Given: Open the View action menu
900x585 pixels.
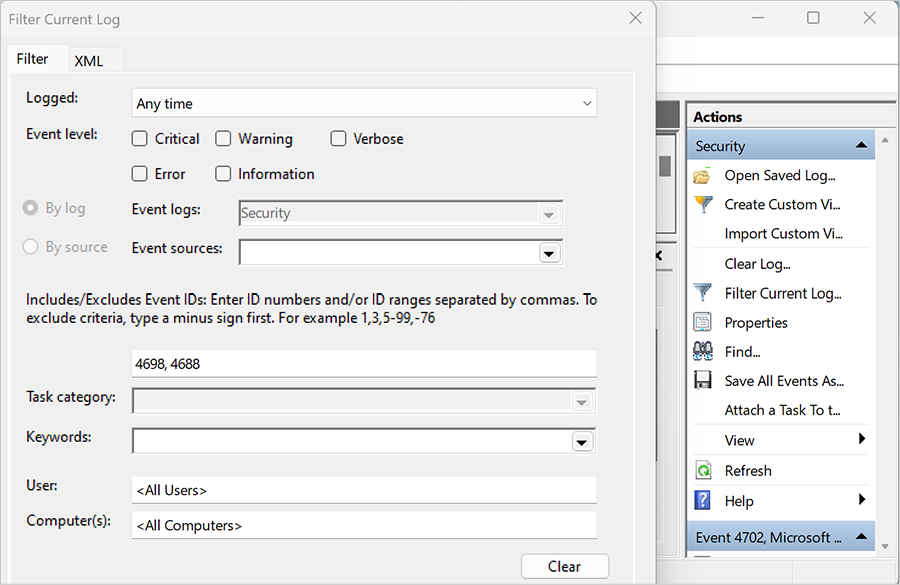Looking at the screenshot, I should [x=739, y=440].
